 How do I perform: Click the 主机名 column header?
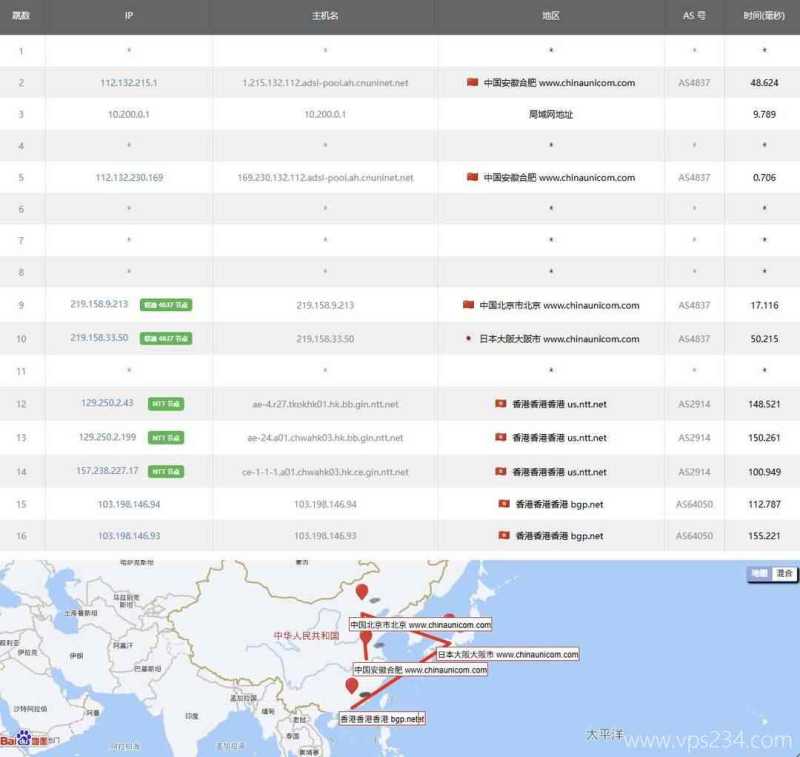pyautogui.click(x=324, y=16)
